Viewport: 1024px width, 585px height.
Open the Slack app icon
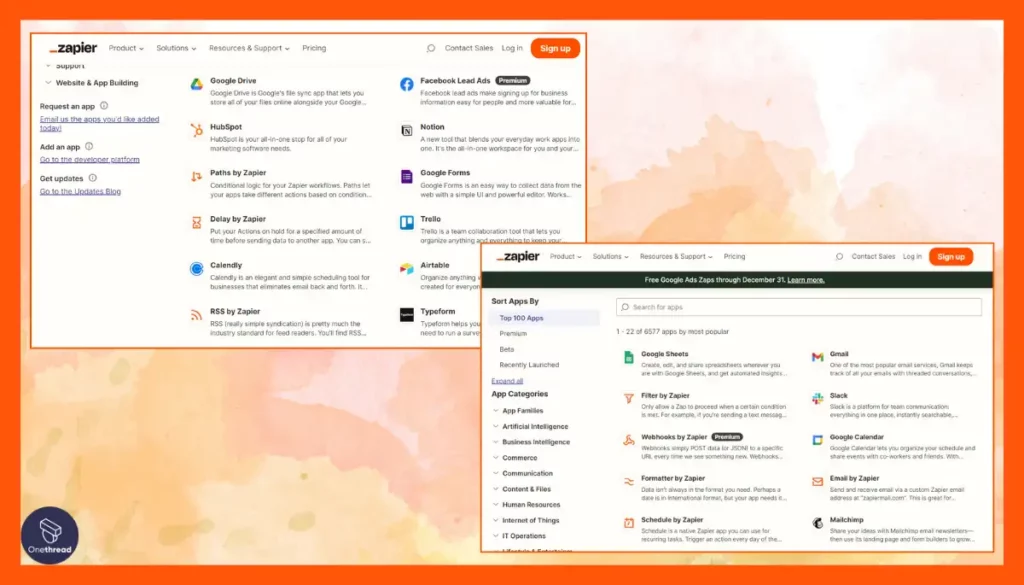[x=817, y=398]
